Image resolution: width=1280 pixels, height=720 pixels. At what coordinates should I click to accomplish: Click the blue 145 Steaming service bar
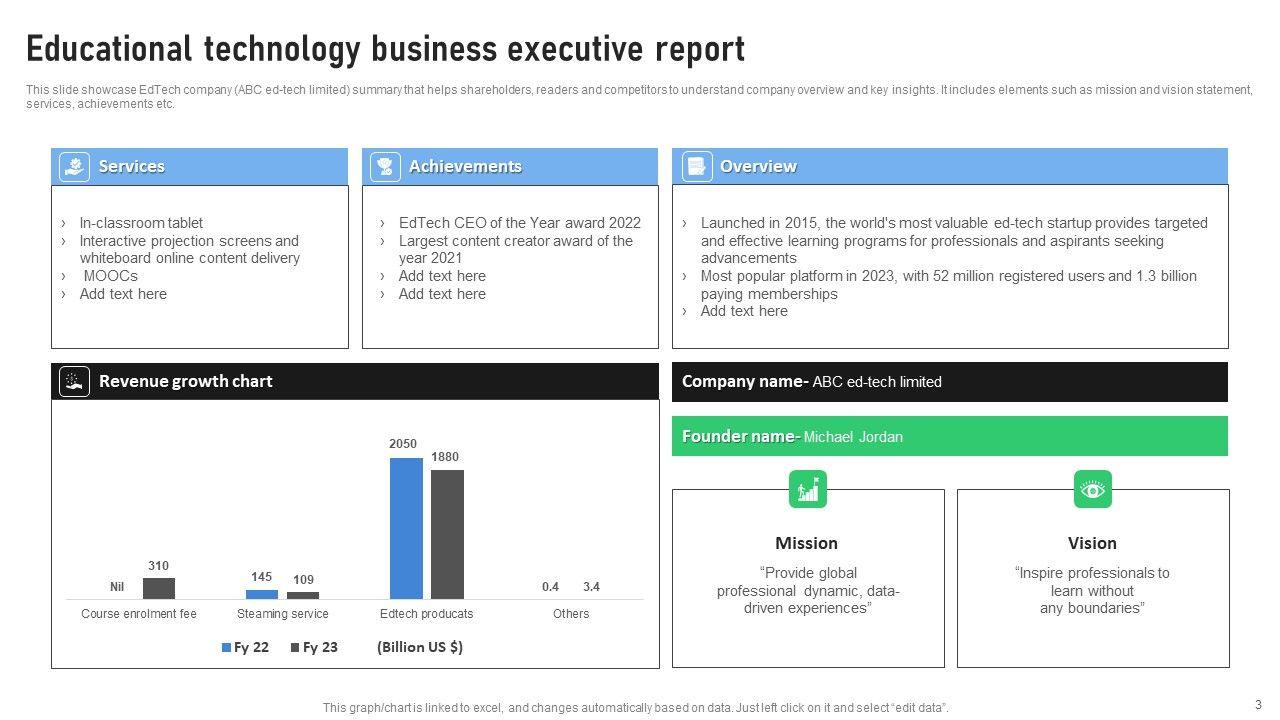pyautogui.click(x=262, y=594)
